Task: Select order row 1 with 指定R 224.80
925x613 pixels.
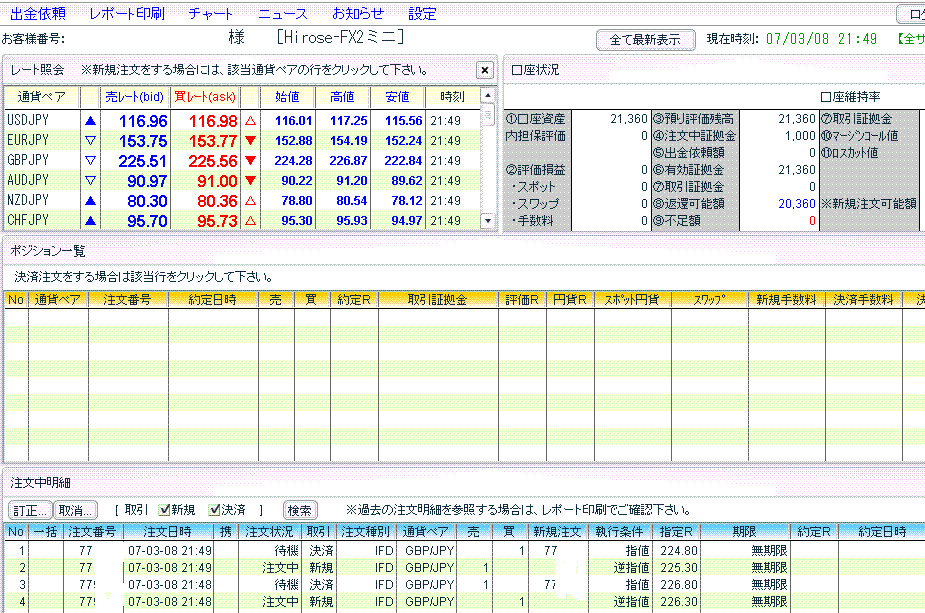Action: pyautogui.click(x=465, y=550)
